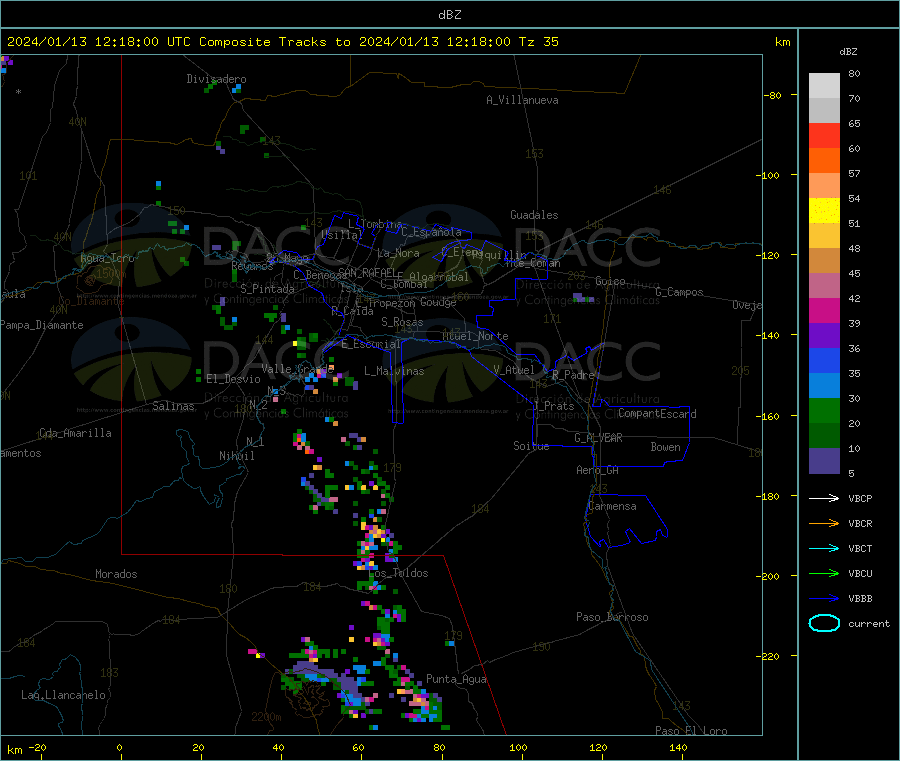
Task: Click the blue VBBB arrow icon
Action: coord(824,598)
